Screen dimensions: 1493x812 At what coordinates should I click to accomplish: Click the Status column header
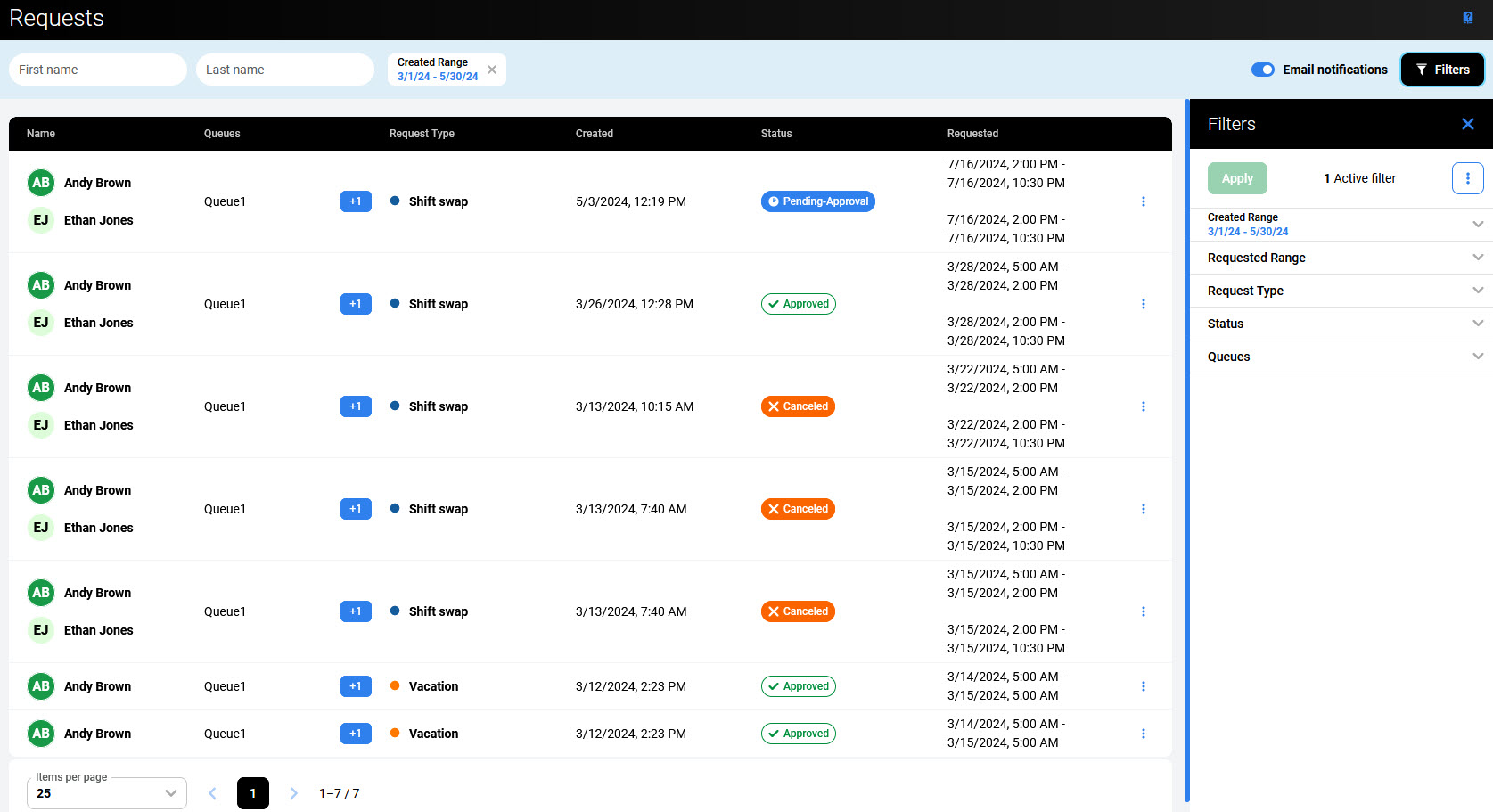coord(775,134)
